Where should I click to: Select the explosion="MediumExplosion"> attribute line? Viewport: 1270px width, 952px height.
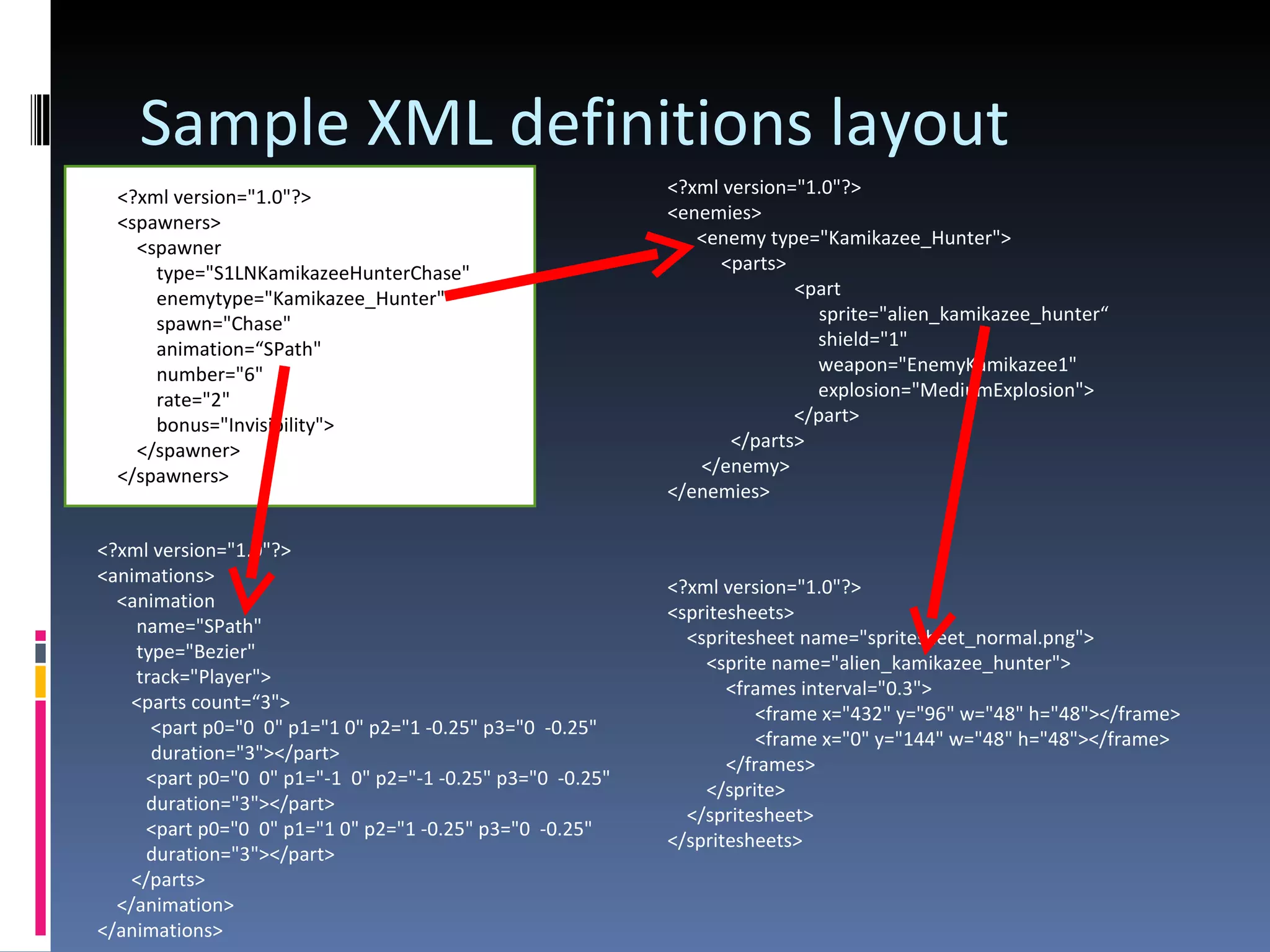[956, 390]
